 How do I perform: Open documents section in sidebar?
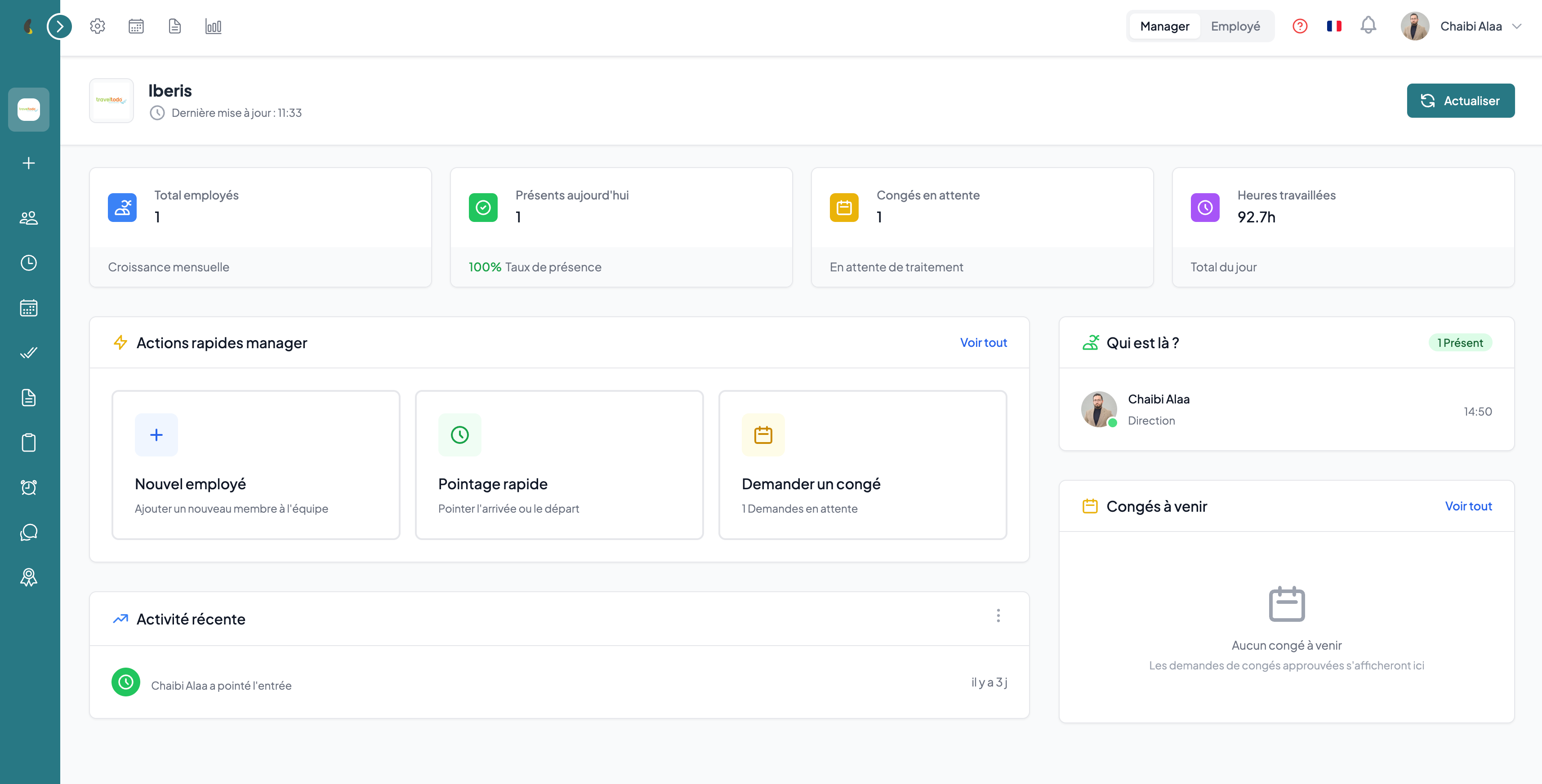click(29, 398)
